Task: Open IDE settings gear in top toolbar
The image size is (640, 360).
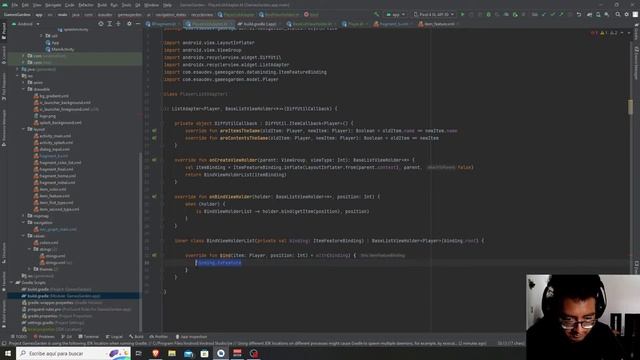Action: click(627, 14)
